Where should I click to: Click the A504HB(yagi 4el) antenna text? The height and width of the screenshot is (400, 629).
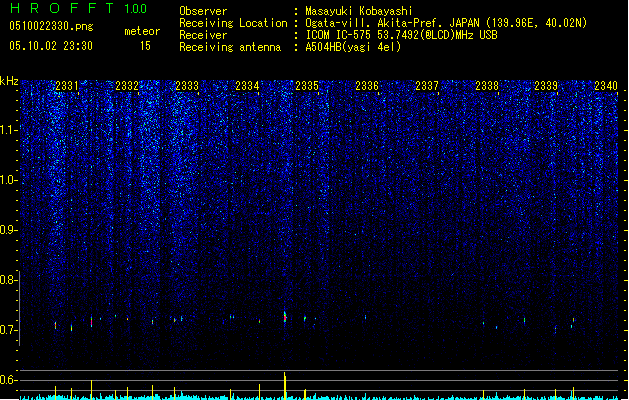[x=353, y=47]
